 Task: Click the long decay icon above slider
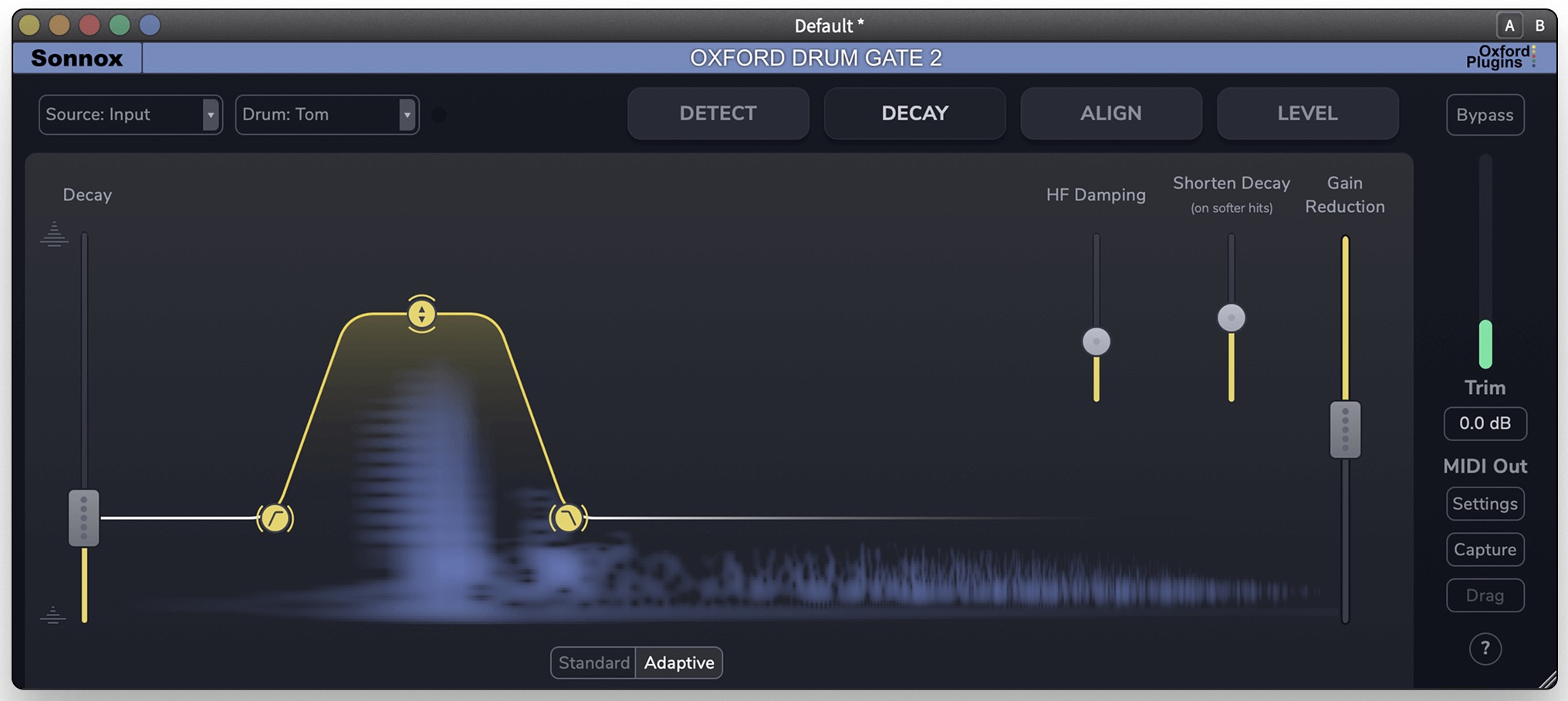pos(54,234)
